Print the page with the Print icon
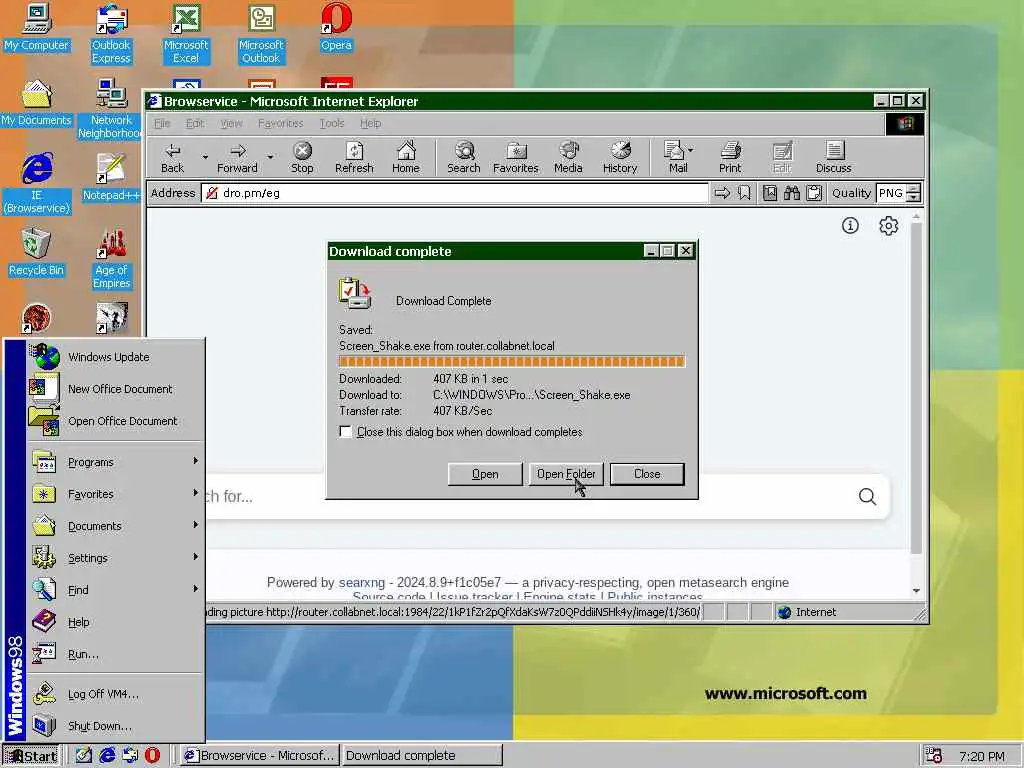 pyautogui.click(x=730, y=157)
